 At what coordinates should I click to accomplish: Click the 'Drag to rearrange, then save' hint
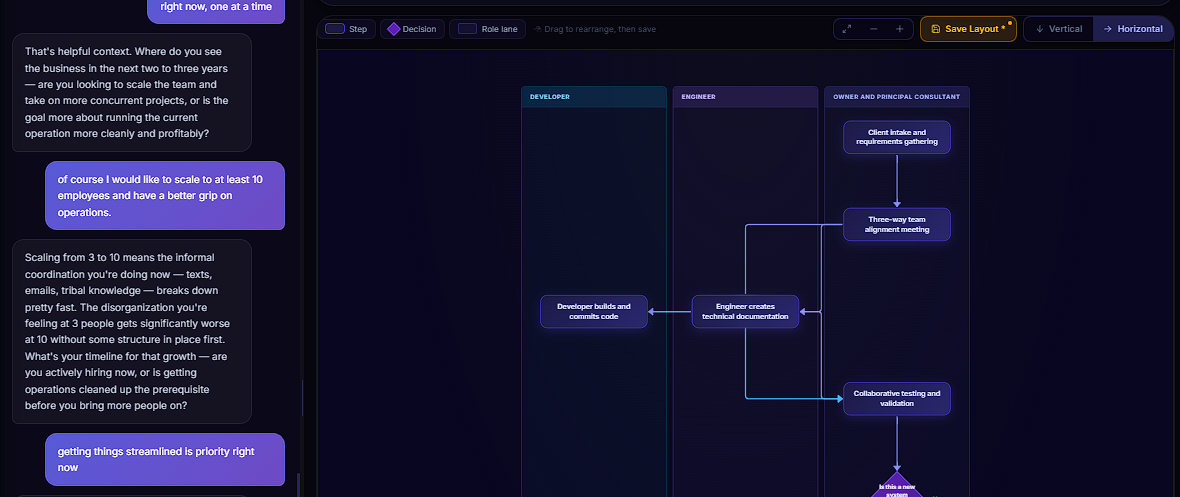point(595,29)
